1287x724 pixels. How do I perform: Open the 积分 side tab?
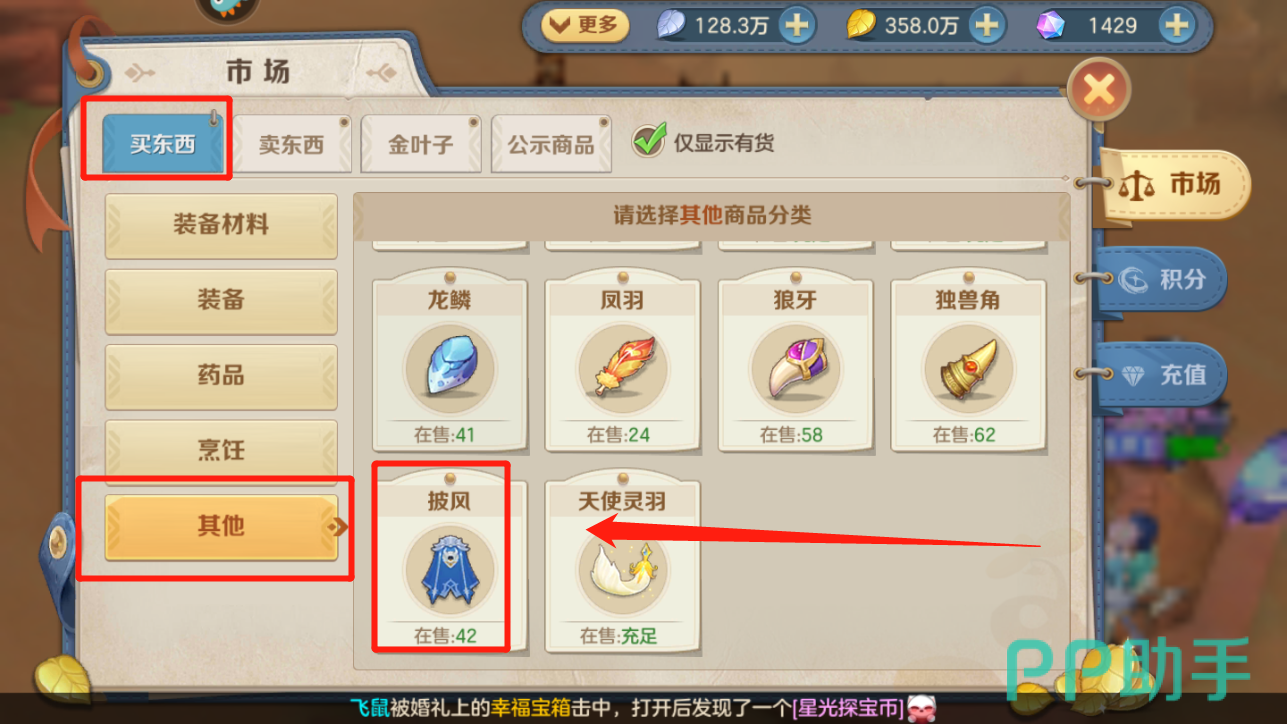[1165, 279]
